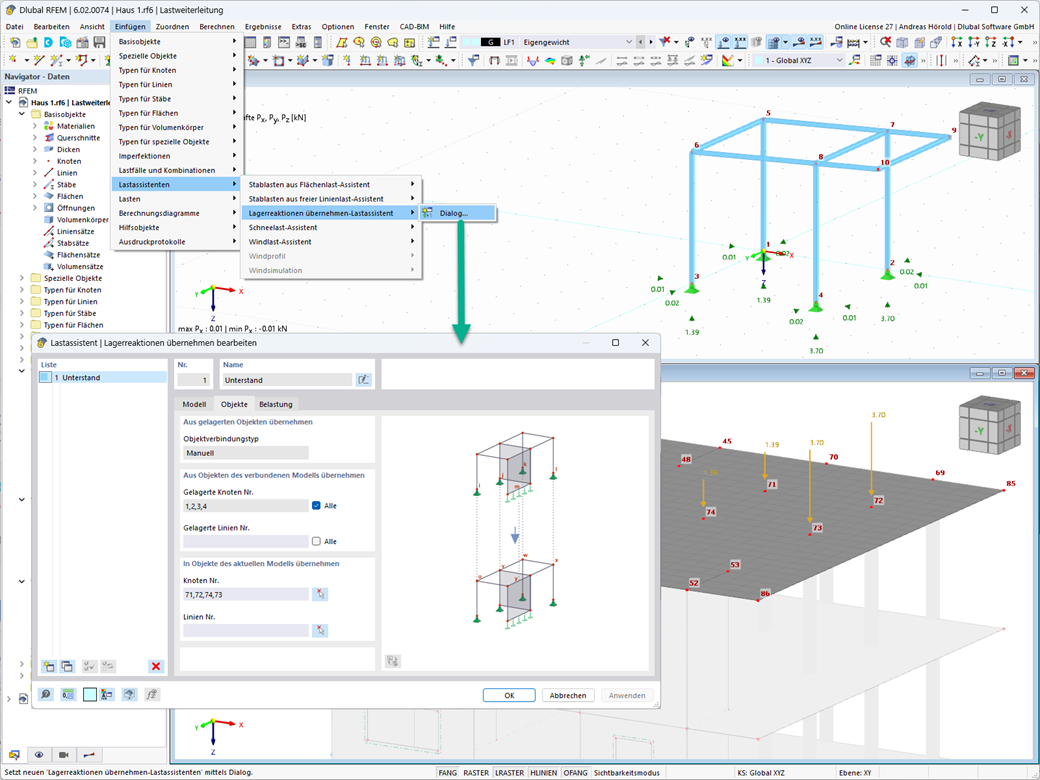Screen dimensions: 1040x780
Task: Click the Knoten Nr. field with 71,72,74,73
Action: pos(246,594)
